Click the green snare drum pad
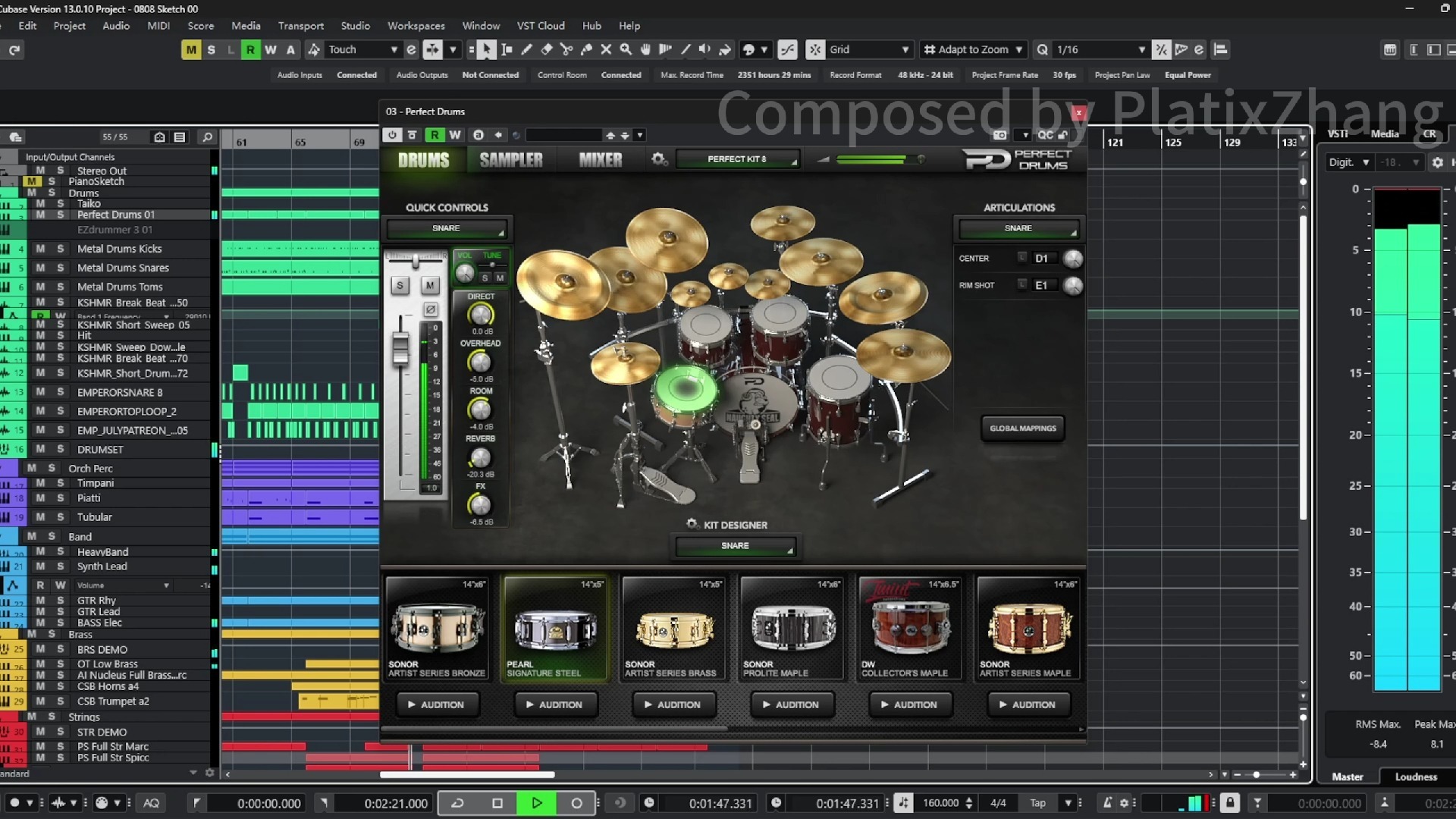Screen dimensions: 1456x819 click(x=685, y=388)
